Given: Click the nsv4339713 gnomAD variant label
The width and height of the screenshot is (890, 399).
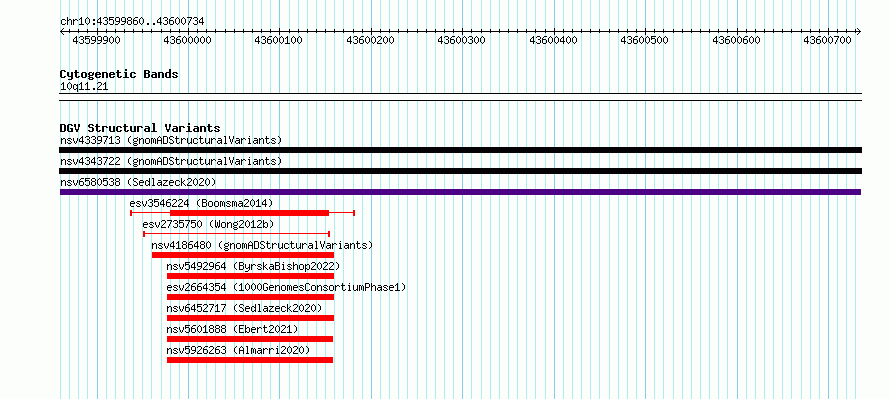Looking at the screenshot, I should [171, 140].
